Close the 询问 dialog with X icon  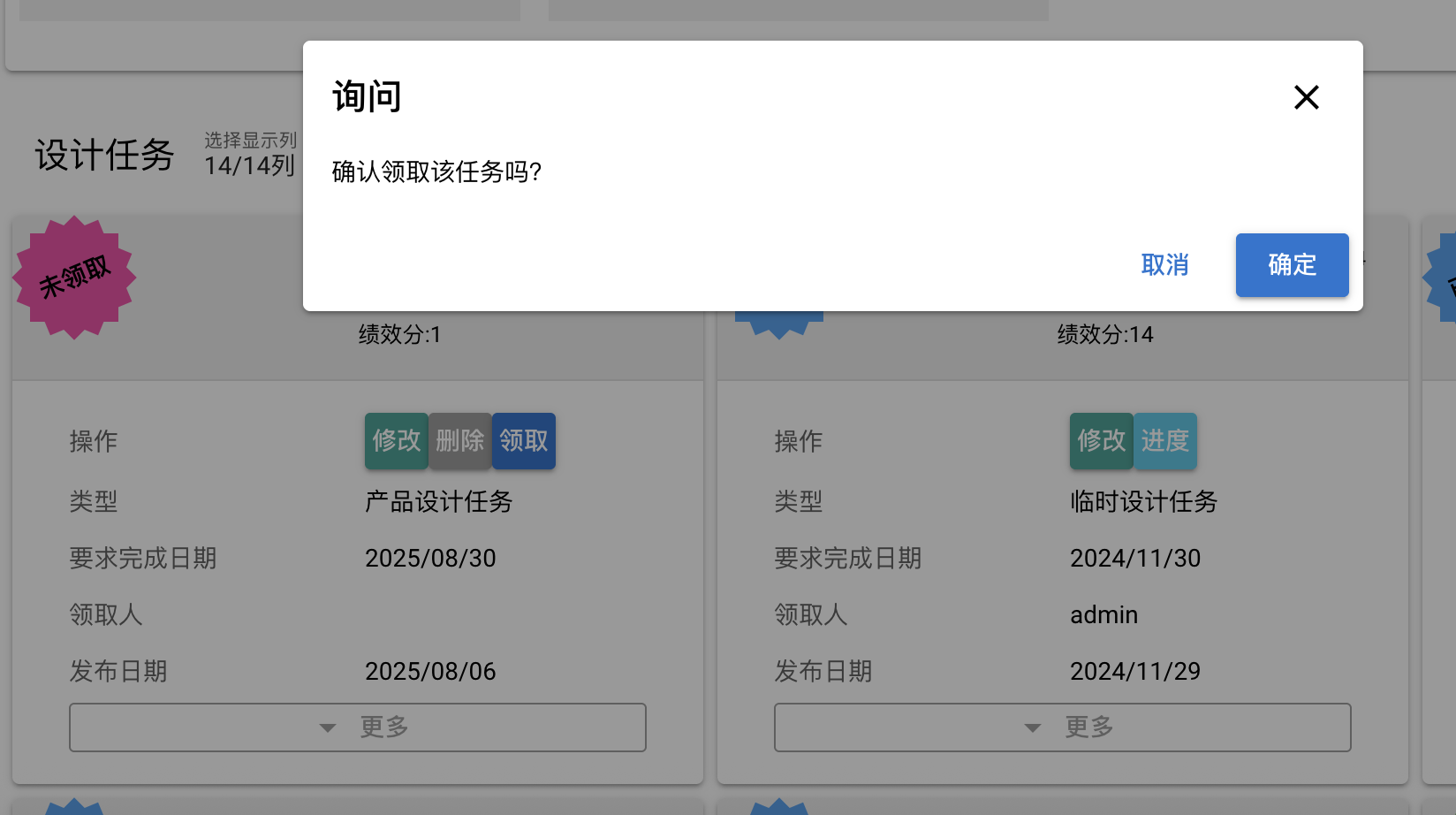point(1306,97)
